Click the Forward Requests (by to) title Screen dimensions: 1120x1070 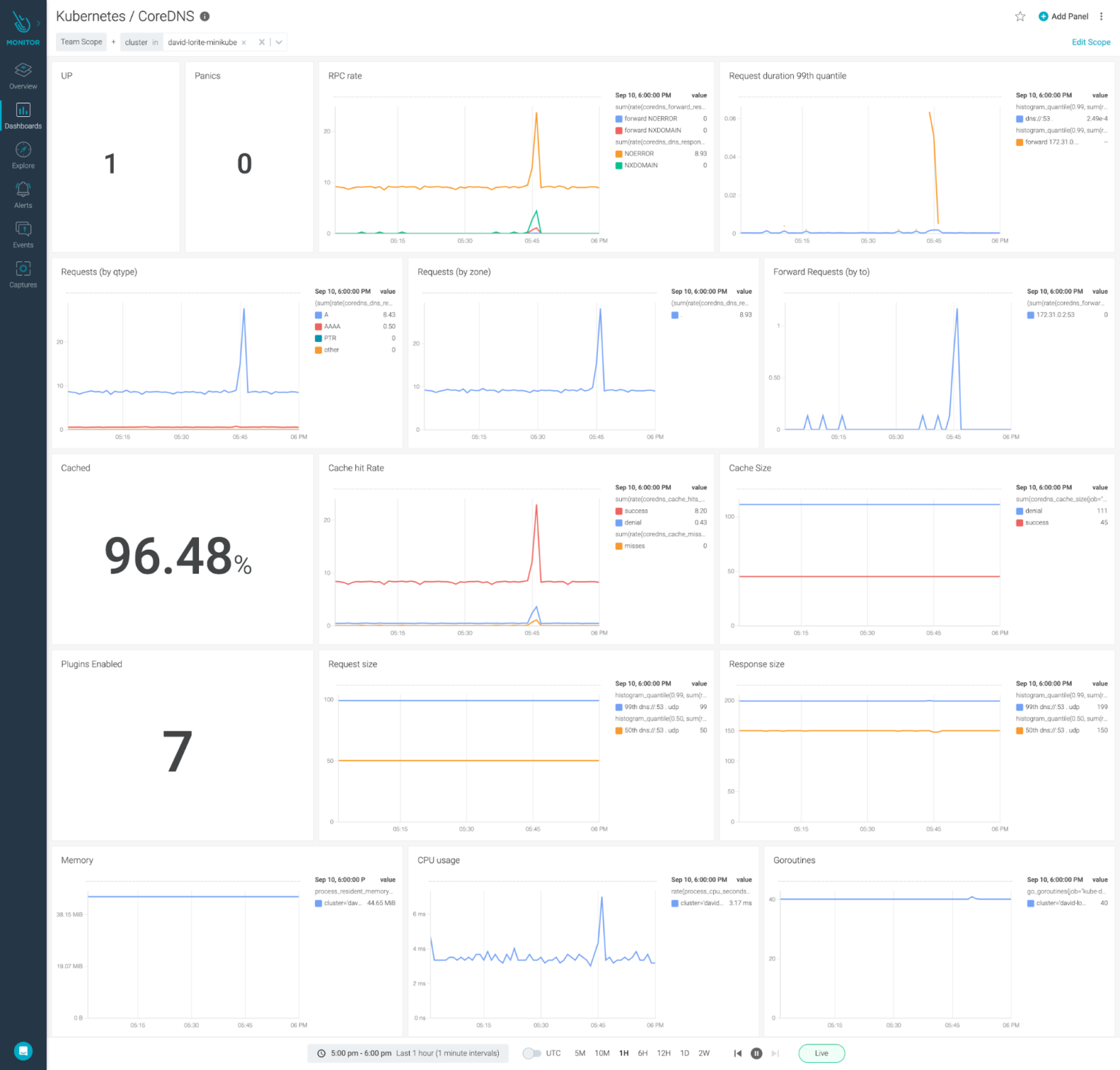point(821,272)
